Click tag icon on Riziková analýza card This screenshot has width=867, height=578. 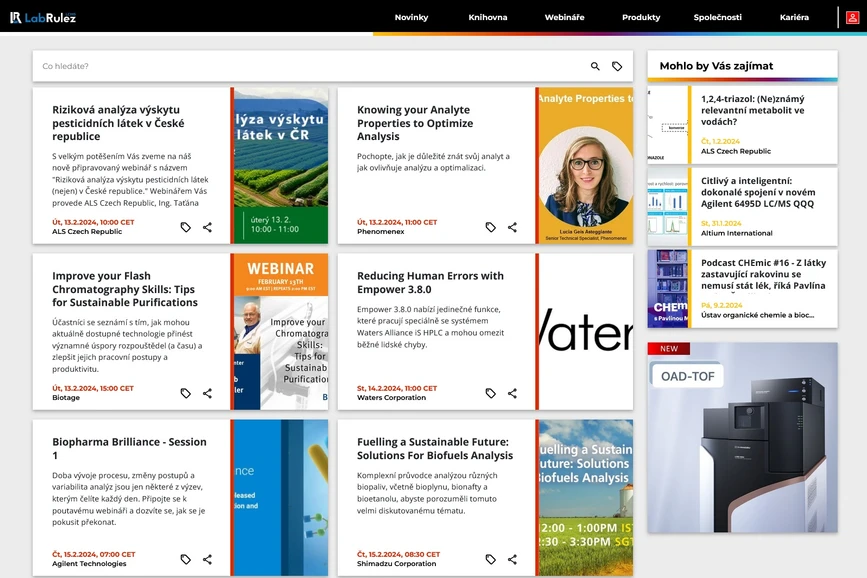click(186, 227)
